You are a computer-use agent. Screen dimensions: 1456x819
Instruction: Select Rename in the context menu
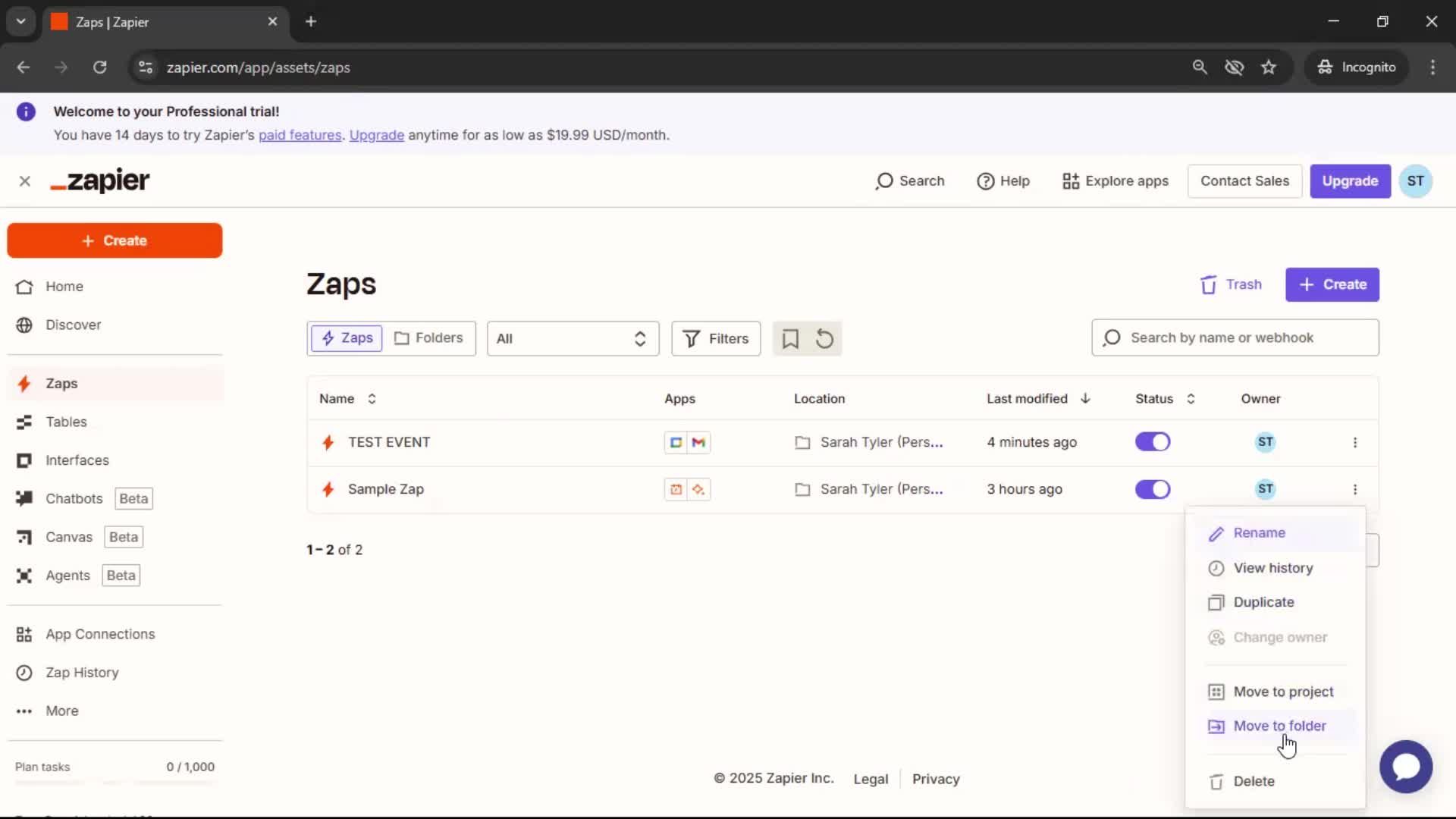coord(1276,533)
